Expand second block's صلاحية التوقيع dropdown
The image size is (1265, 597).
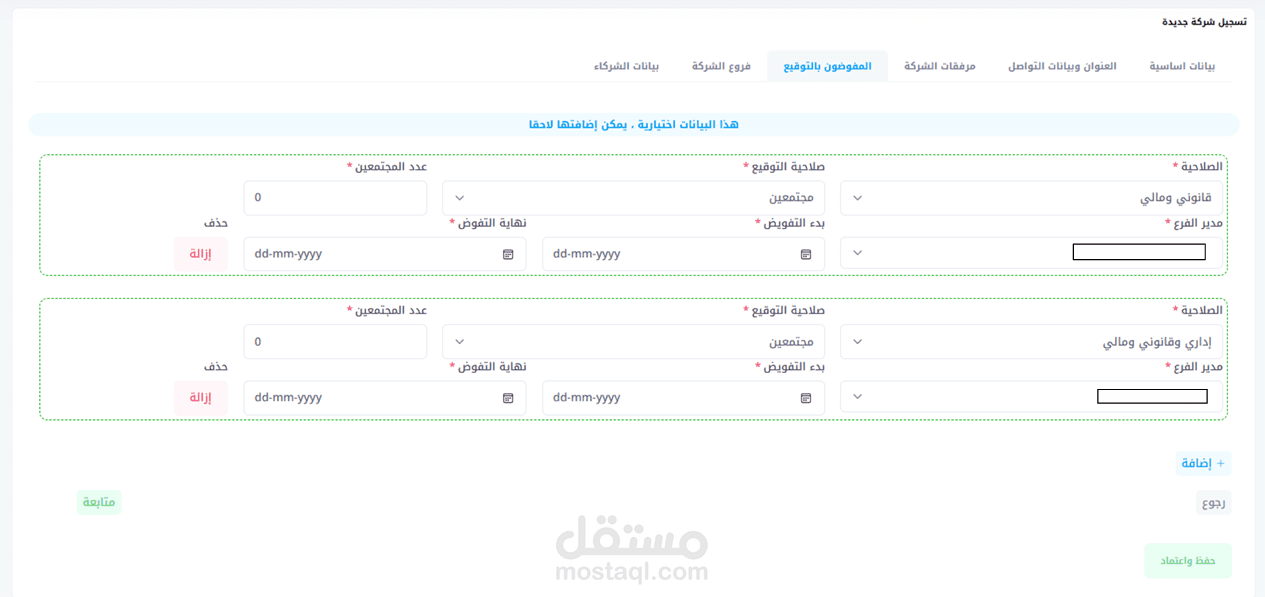point(633,342)
